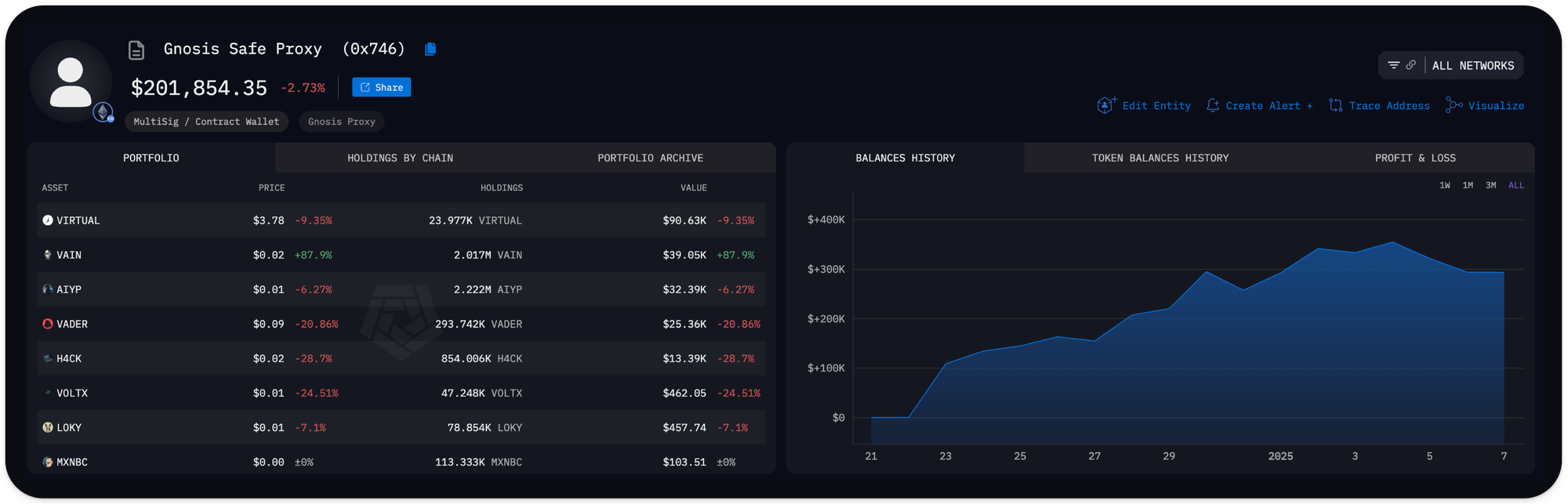Click the contract document icon beside title
Viewport: 1568px width, 504px height.
tap(136, 50)
